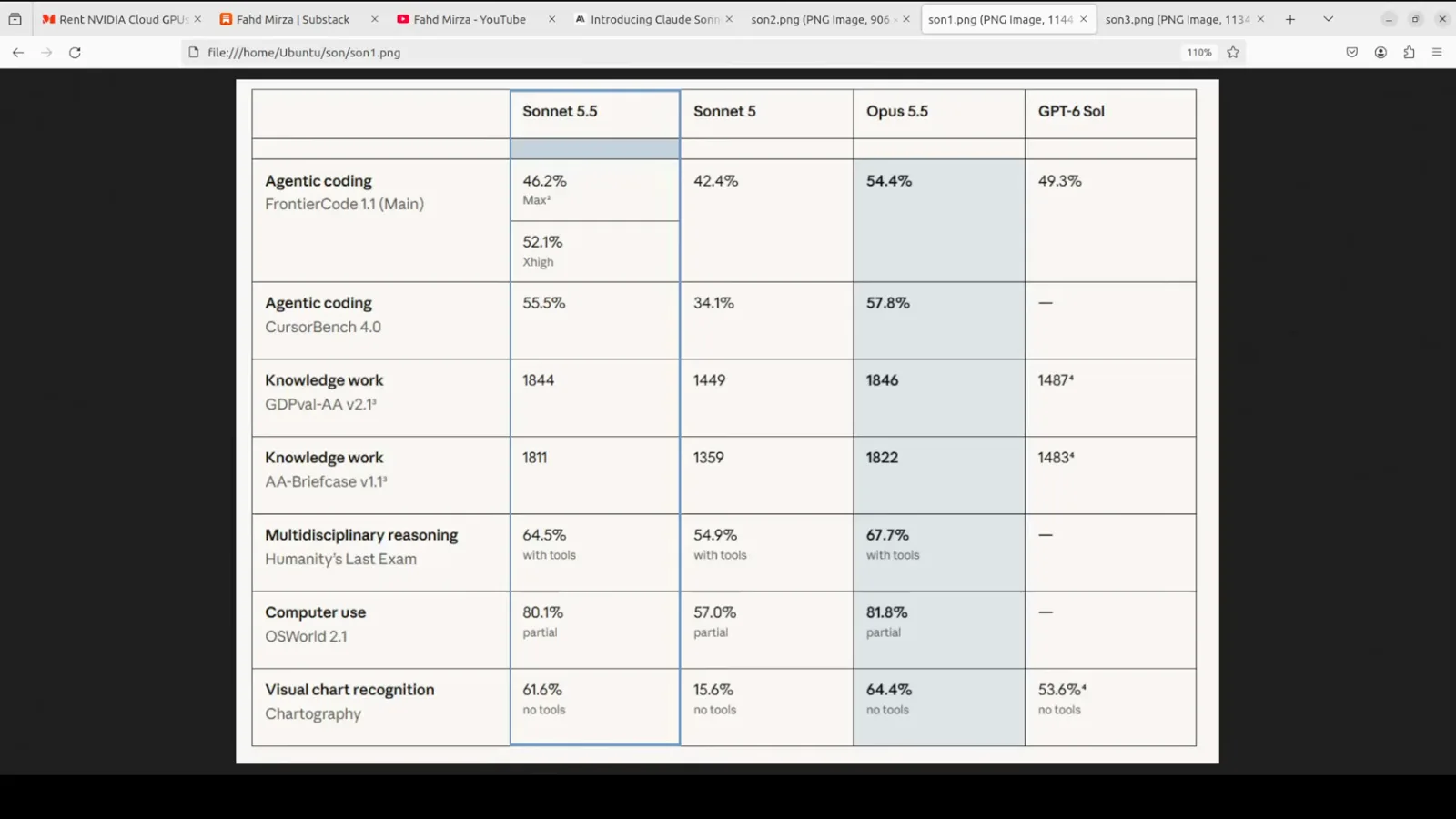
Task: Close the son2.png tab
Action: pos(905,19)
